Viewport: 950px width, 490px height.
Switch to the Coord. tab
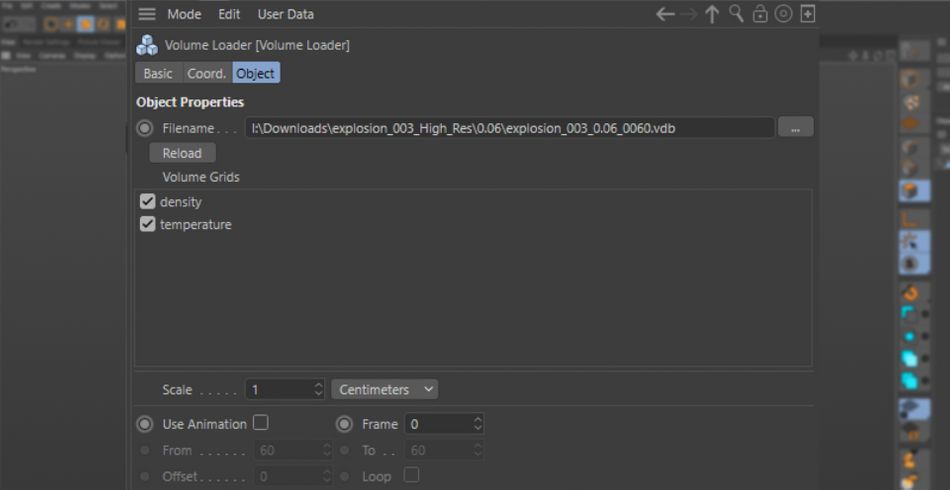(207, 73)
